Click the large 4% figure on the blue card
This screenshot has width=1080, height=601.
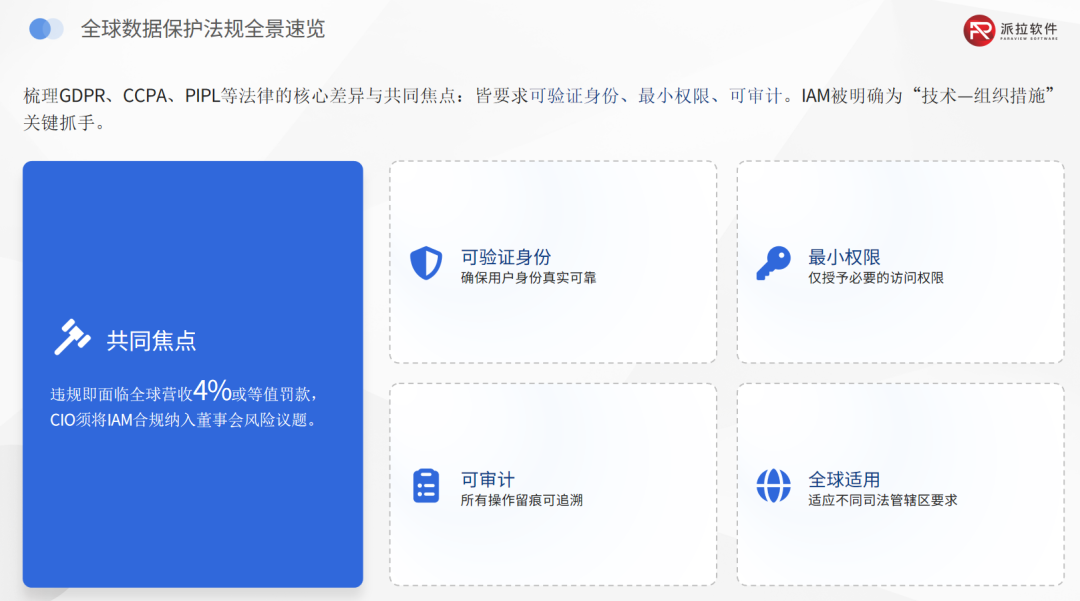click(x=212, y=390)
